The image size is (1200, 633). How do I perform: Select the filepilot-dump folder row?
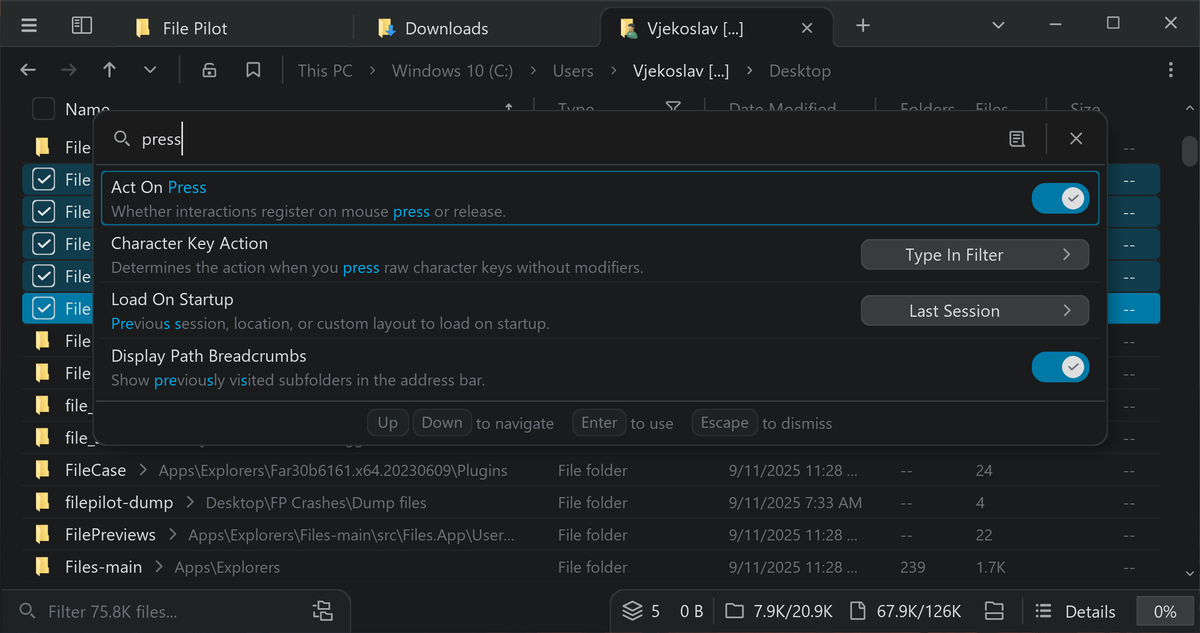click(590, 502)
